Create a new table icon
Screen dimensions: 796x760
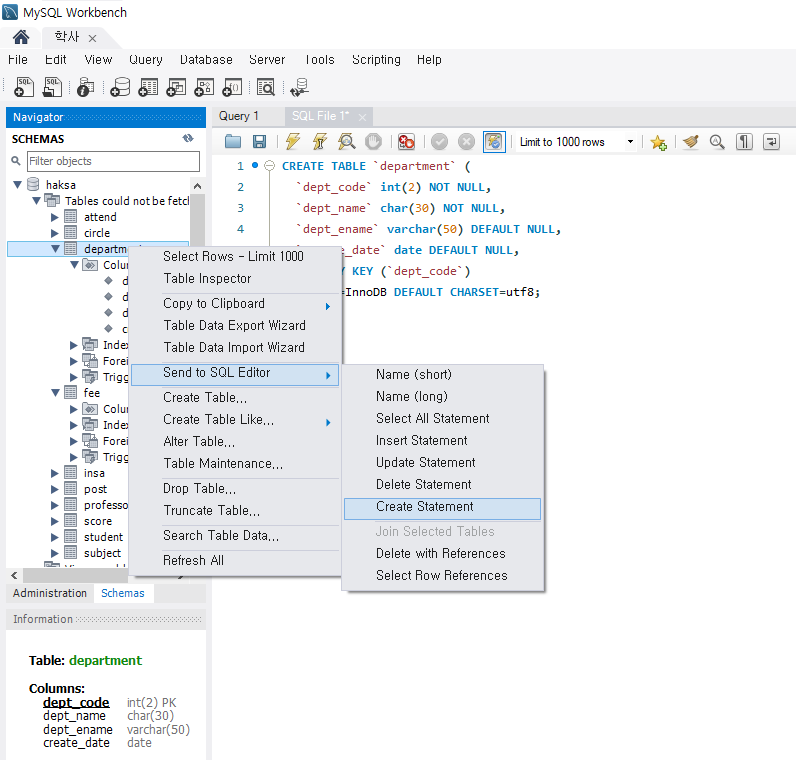[x=148, y=87]
